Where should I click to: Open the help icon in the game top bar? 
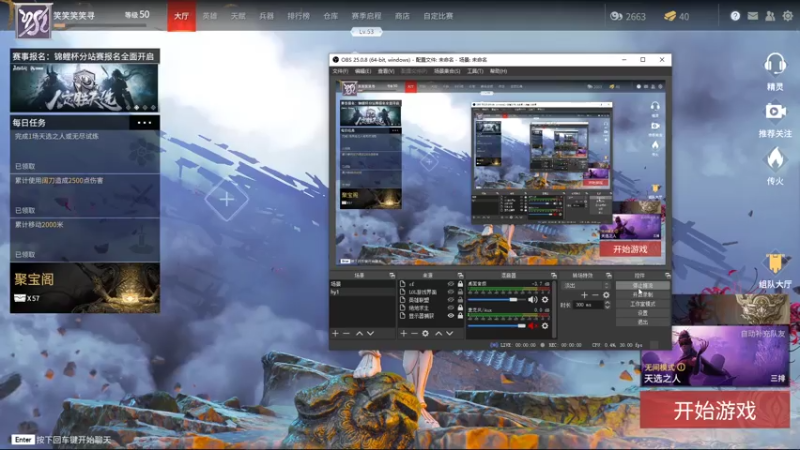(735, 16)
